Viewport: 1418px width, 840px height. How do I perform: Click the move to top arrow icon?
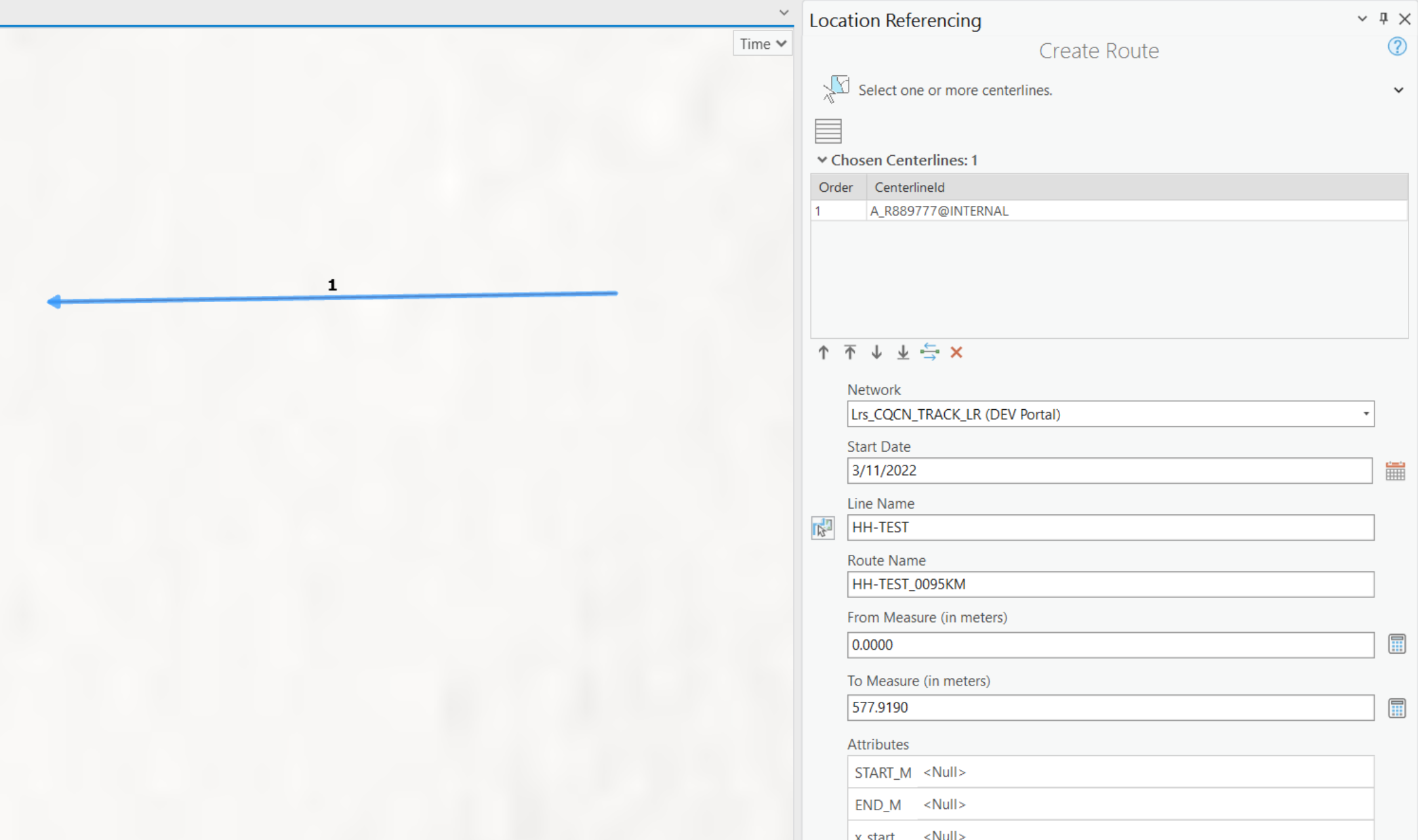850,352
